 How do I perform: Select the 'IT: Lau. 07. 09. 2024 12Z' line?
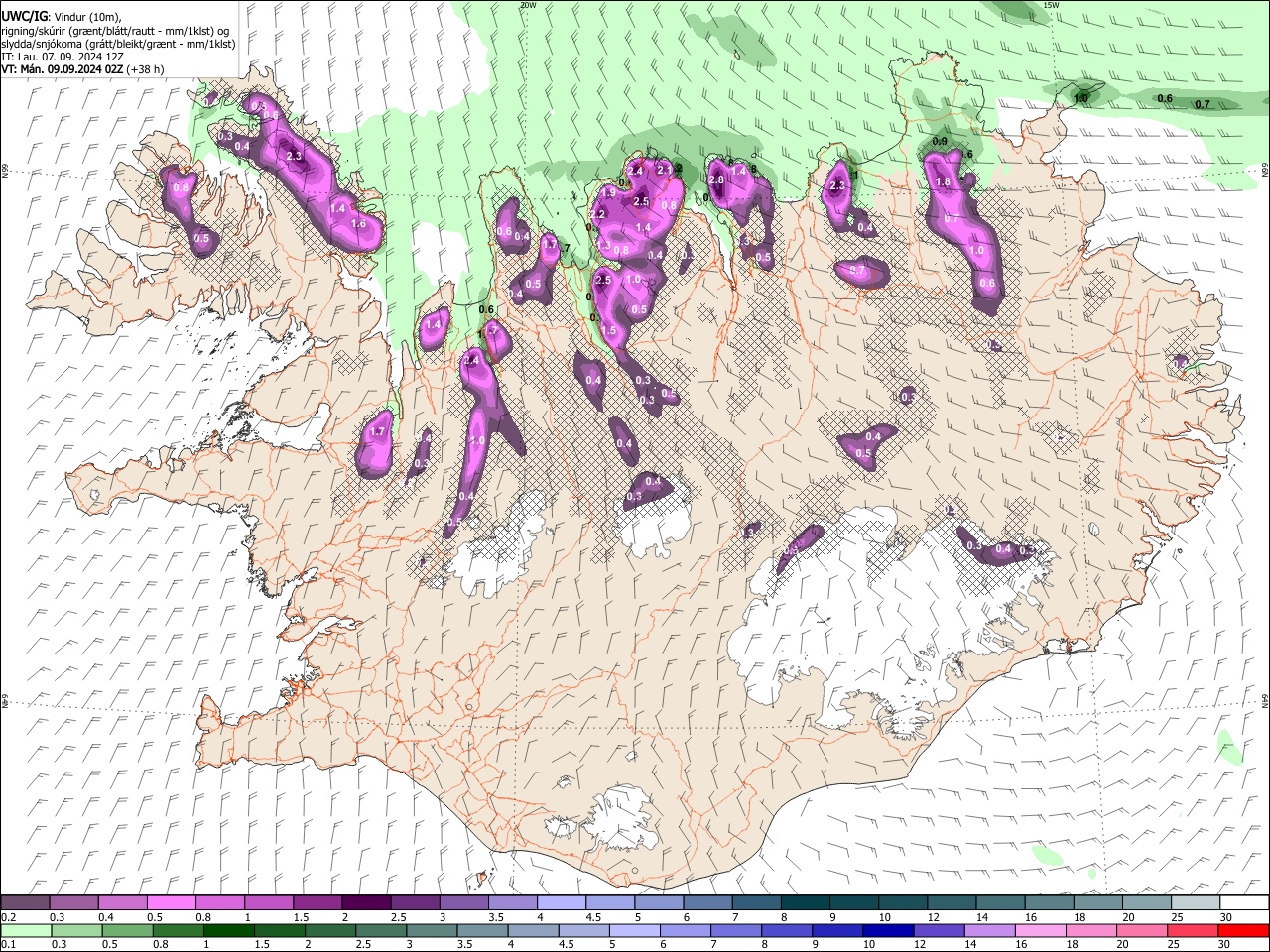(63, 57)
